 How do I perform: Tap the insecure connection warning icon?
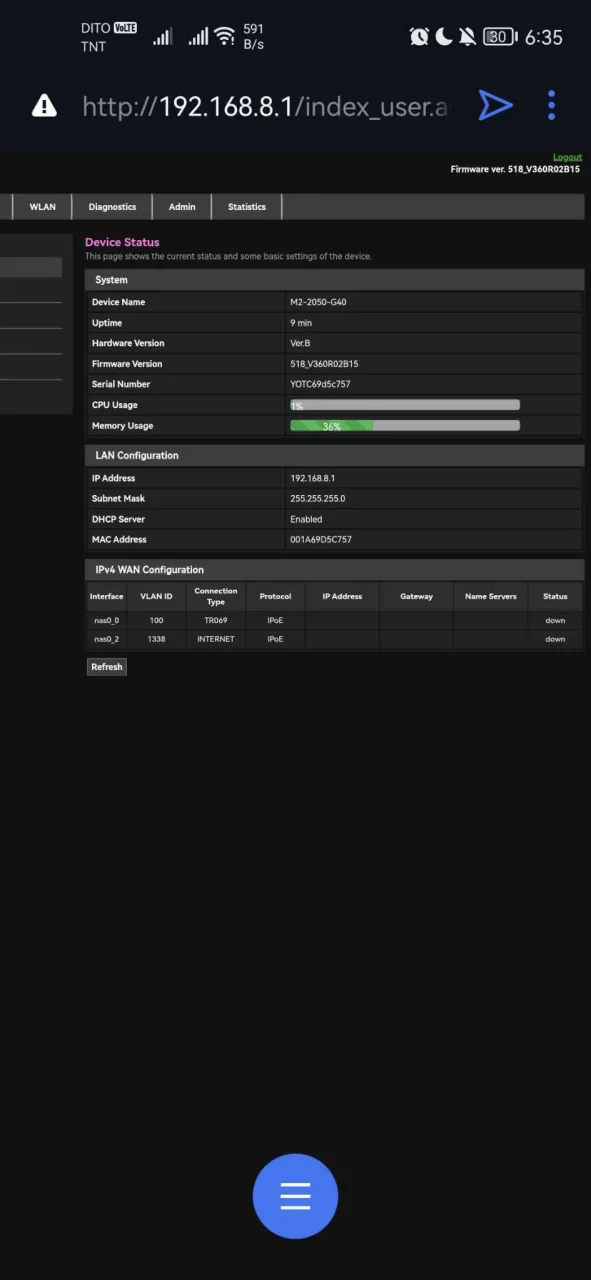point(44,105)
